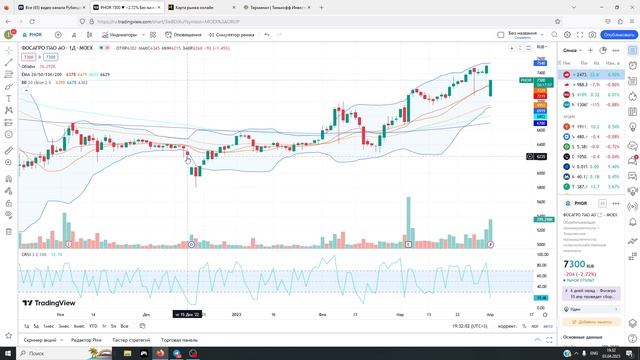This screenshot has width=640, height=360.
Task: Toggle the лог logarithmic scale
Action: (x=535, y=326)
